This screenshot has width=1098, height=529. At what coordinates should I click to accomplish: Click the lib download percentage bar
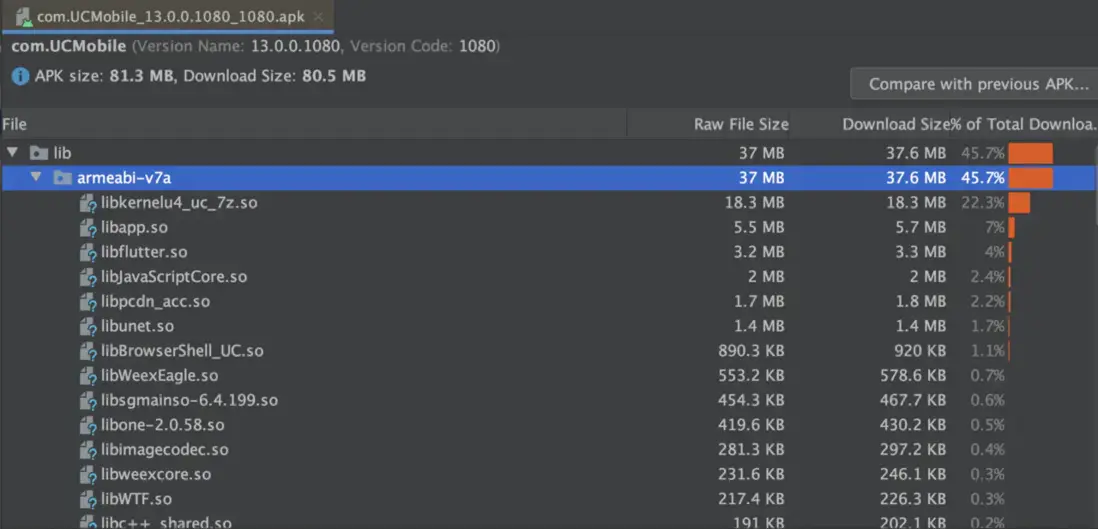coord(1030,153)
